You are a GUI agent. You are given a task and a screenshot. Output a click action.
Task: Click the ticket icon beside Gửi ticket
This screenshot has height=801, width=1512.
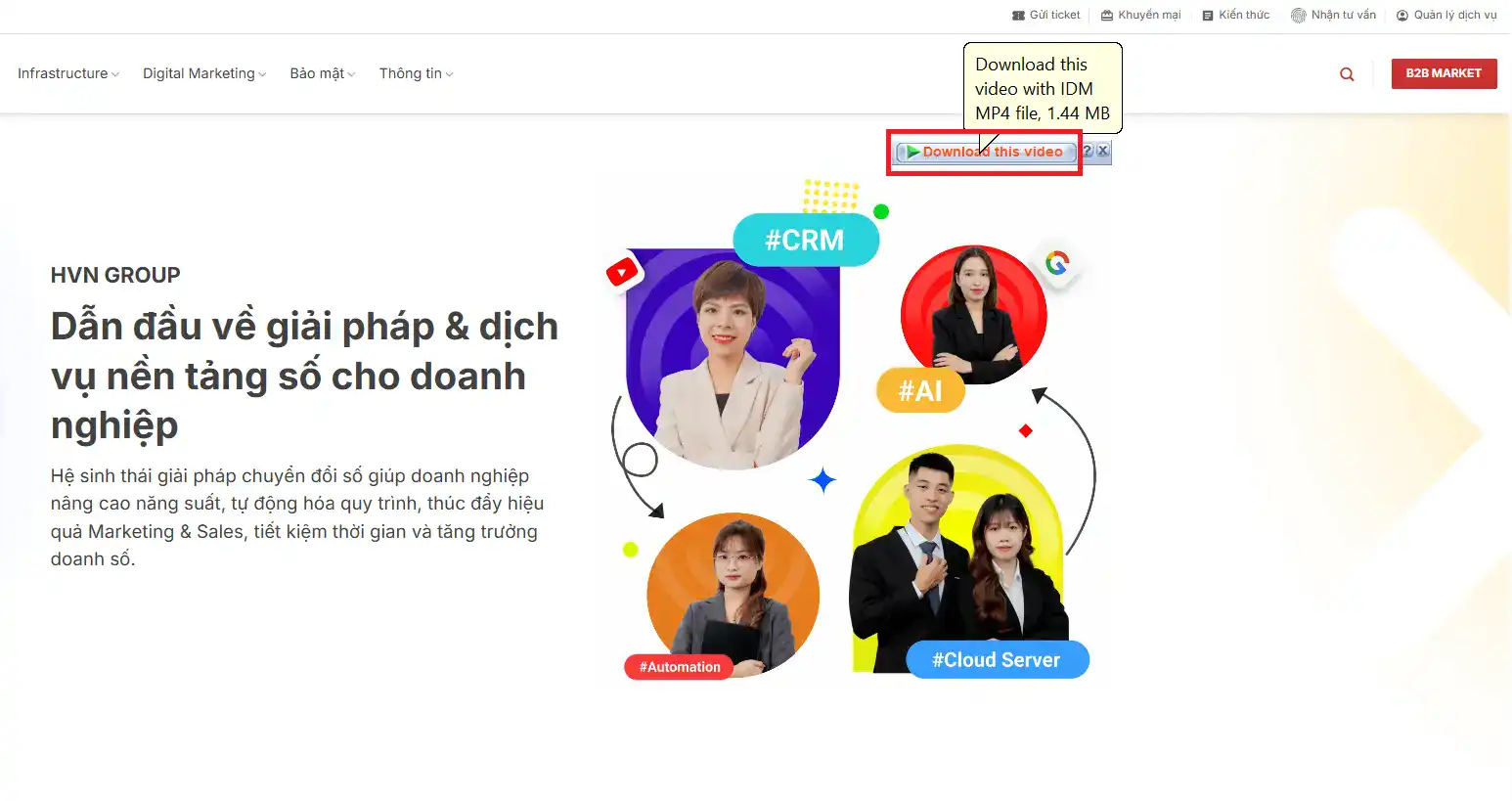tap(1018, 16)
